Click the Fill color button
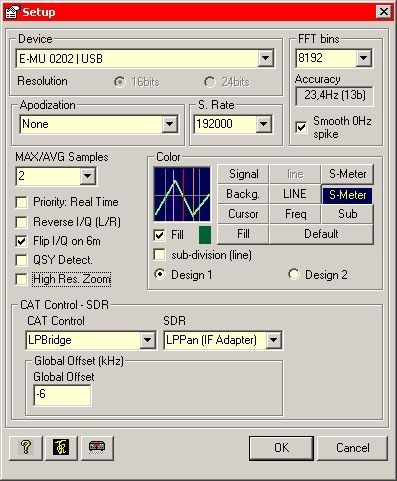397x481 pixels. click(x=243, y=234)
